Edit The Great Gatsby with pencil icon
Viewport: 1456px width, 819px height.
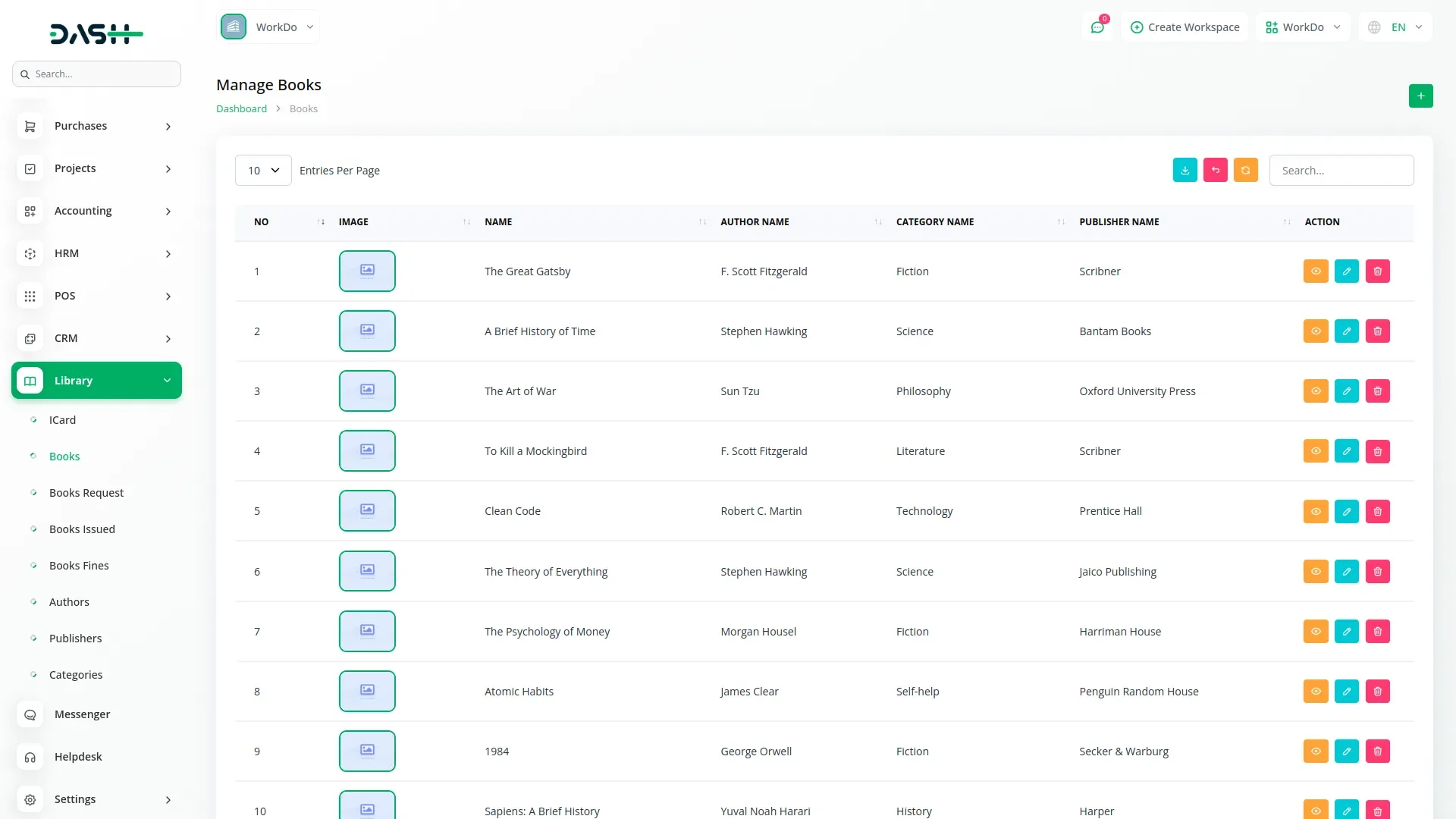1346,271
